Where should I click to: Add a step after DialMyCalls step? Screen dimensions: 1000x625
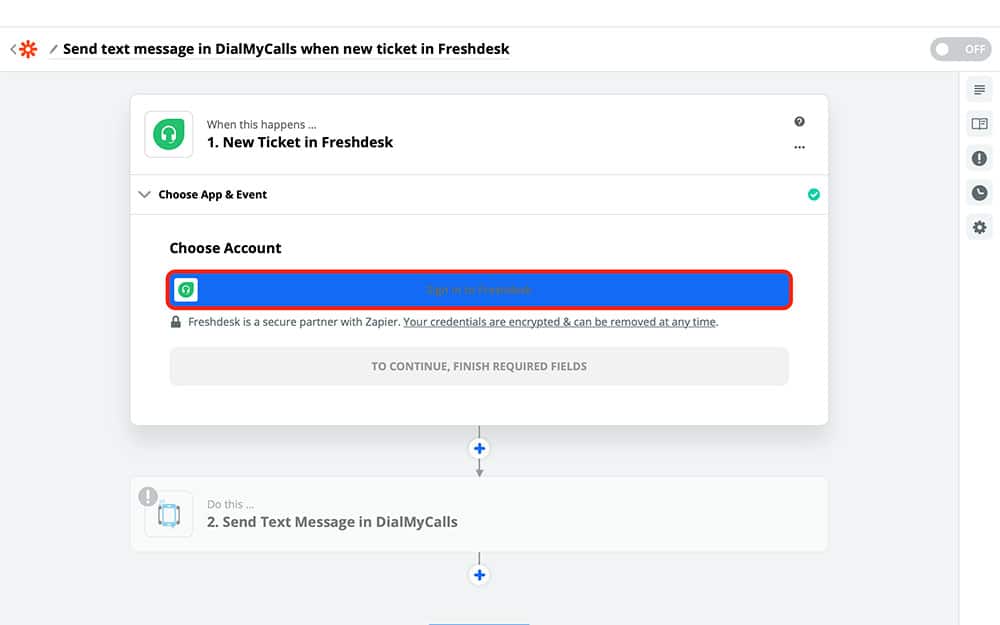(480, 575)
